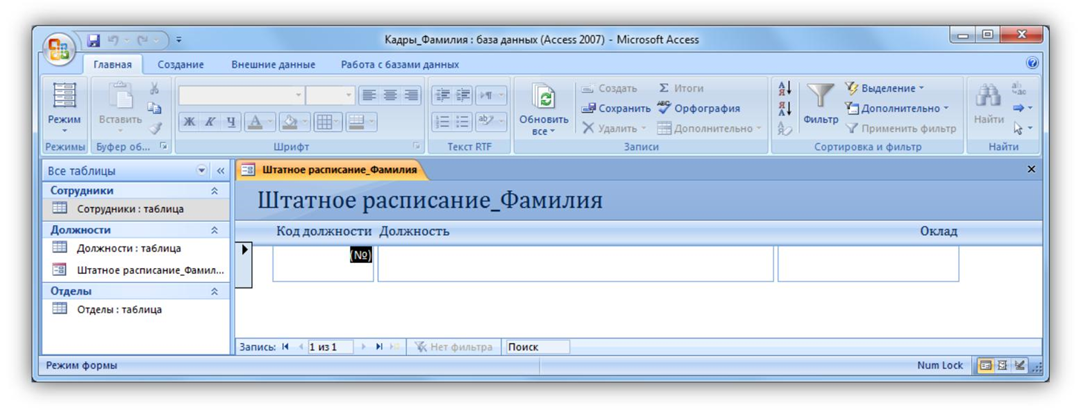This screenshot has width=1081, height=410.
Task: Collapse the Сотрудники group
Action: pyautogui.click(x=214, y=191)
